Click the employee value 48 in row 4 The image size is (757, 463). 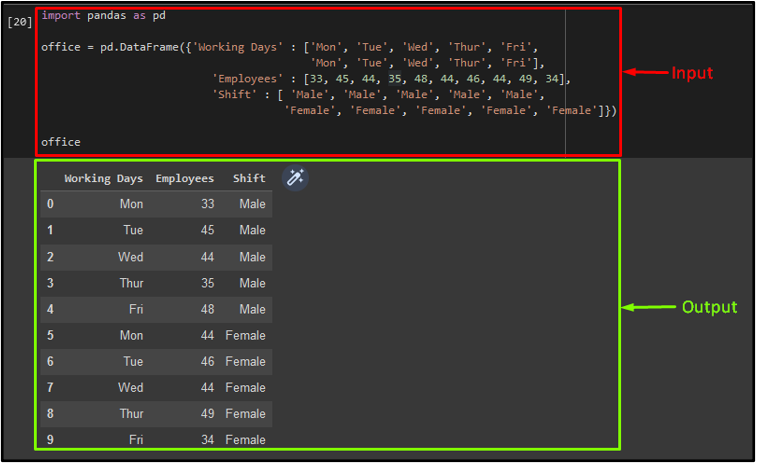[x=207, y=309]
